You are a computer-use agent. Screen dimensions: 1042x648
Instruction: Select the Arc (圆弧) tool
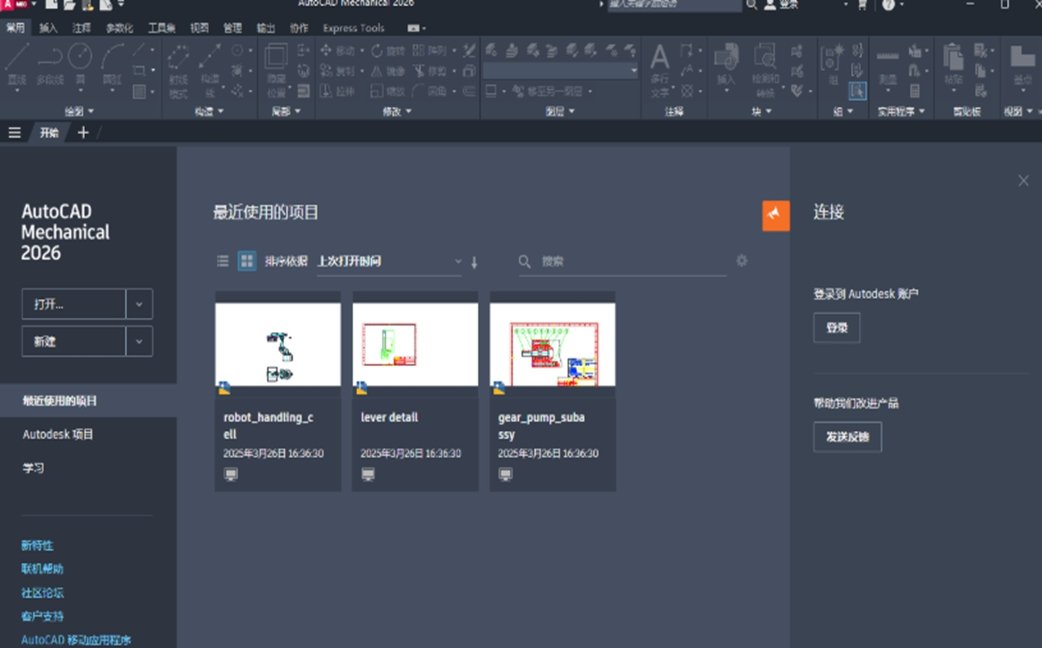tap(112, 65)
